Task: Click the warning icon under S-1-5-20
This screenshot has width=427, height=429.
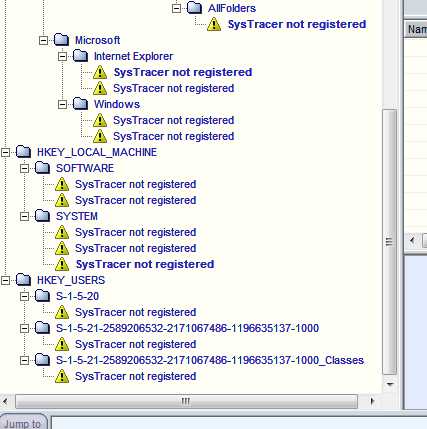Action: tap(62, 312)
